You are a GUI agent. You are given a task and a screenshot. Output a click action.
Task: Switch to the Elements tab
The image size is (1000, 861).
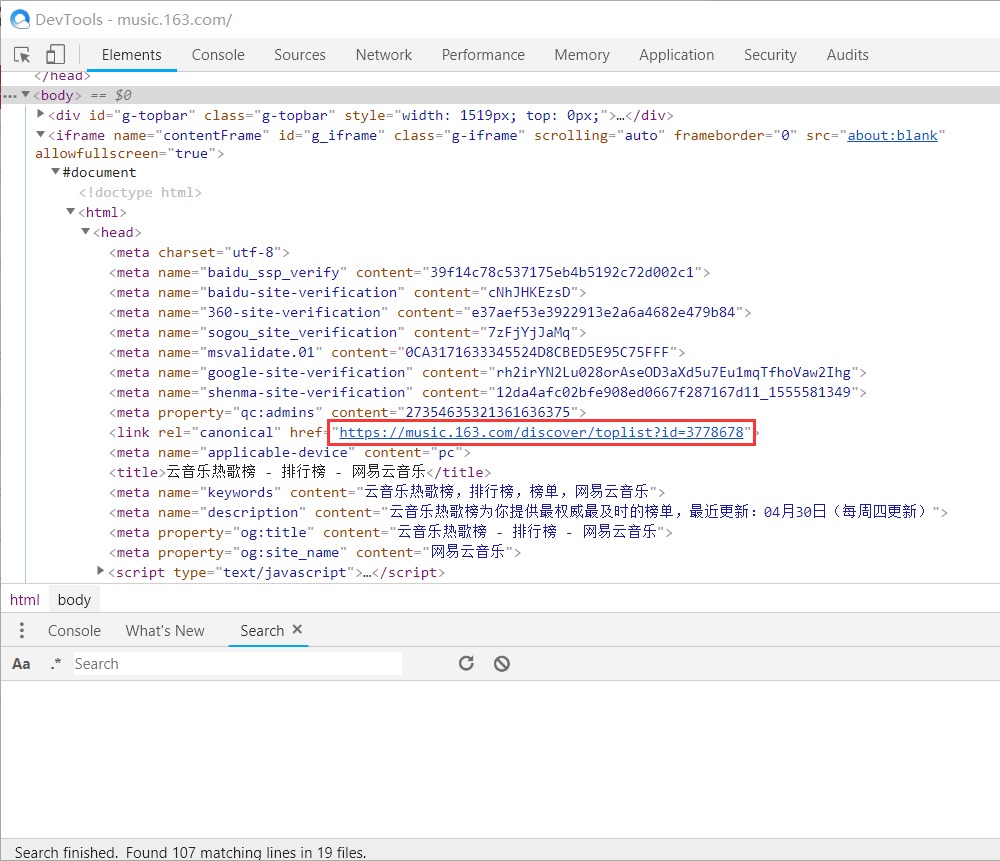(x=131, y=55)
